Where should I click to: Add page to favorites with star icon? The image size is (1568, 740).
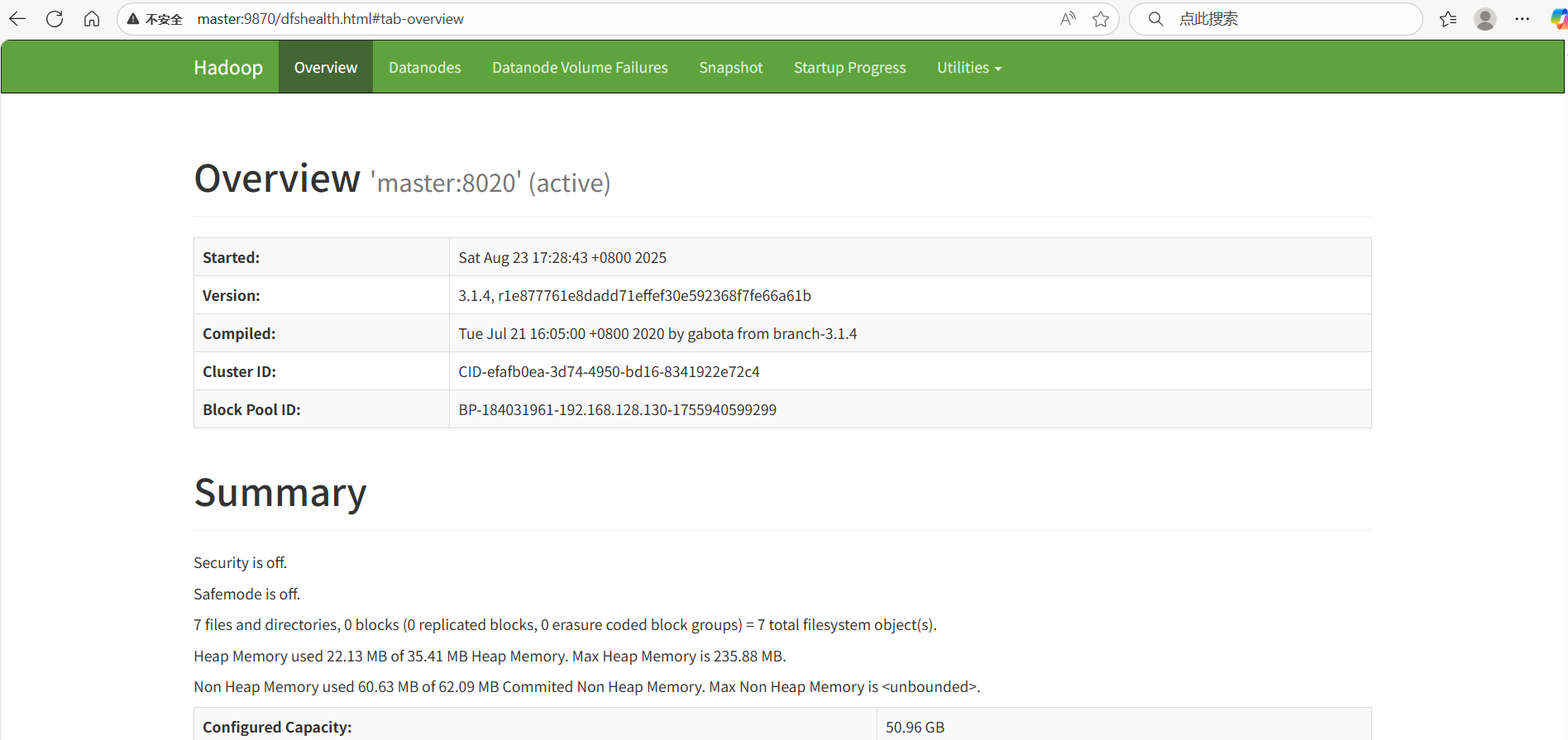tap(1101, 19)
